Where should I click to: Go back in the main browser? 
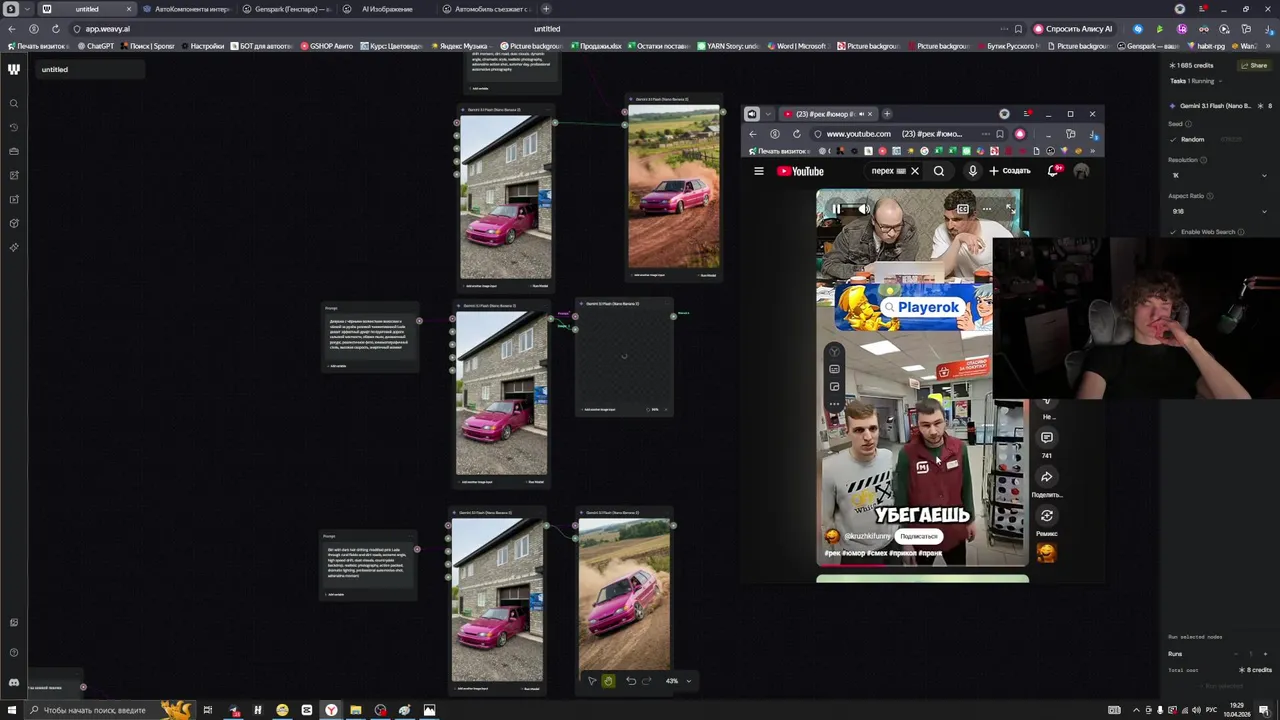[x=11, y=29]
